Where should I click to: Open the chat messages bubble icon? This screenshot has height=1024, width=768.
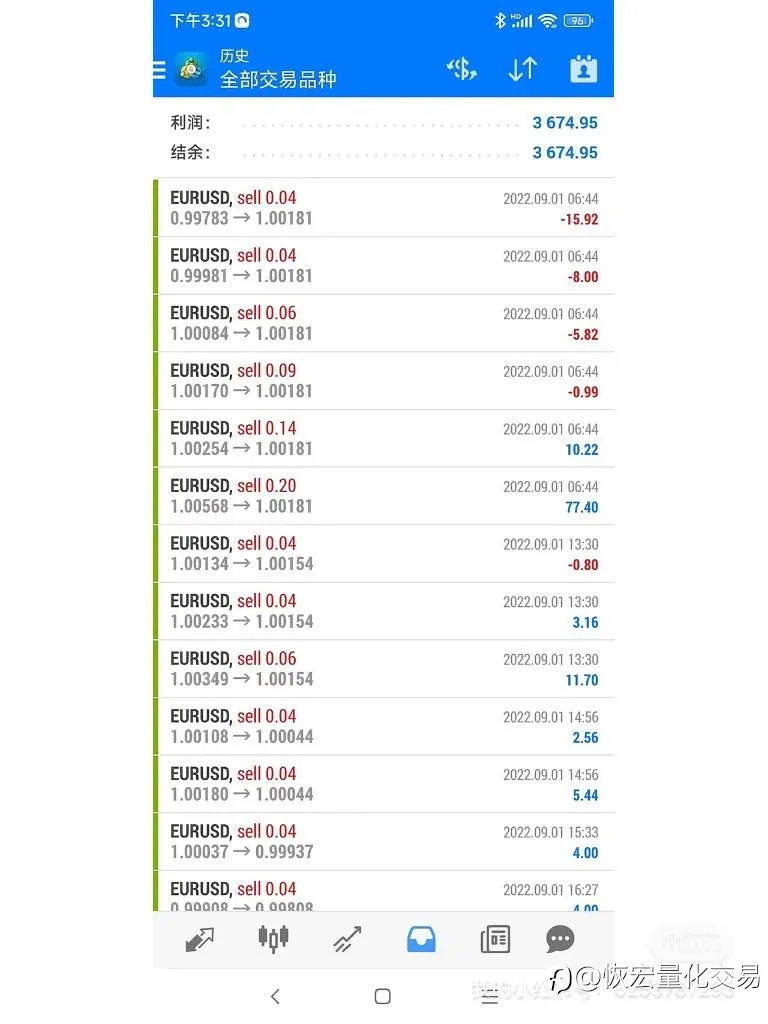click(560, 940)
